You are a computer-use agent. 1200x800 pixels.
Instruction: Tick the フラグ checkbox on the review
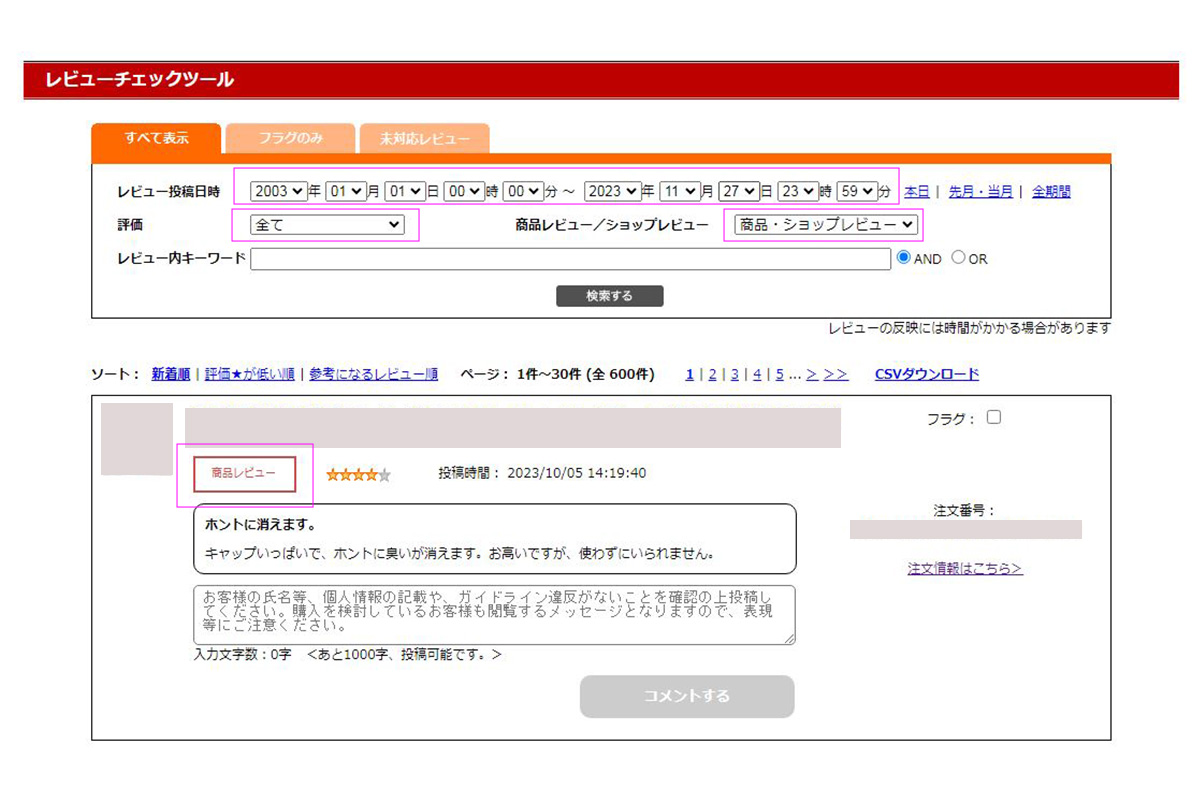click(x=993, y=418)
